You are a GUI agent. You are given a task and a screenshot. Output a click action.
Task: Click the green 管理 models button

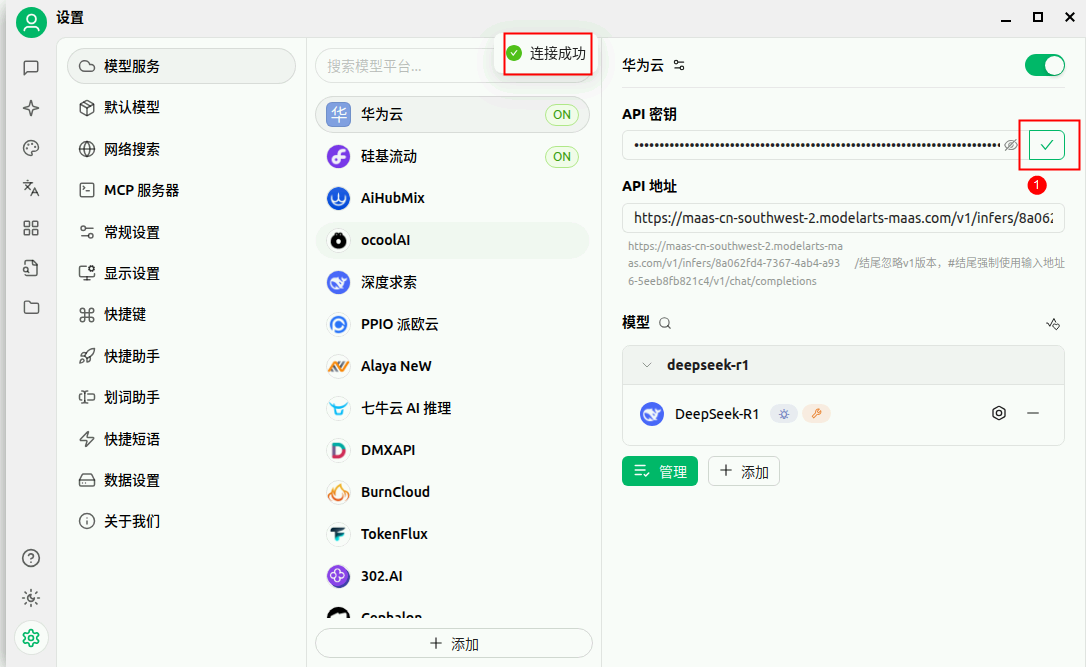(660, 472)
